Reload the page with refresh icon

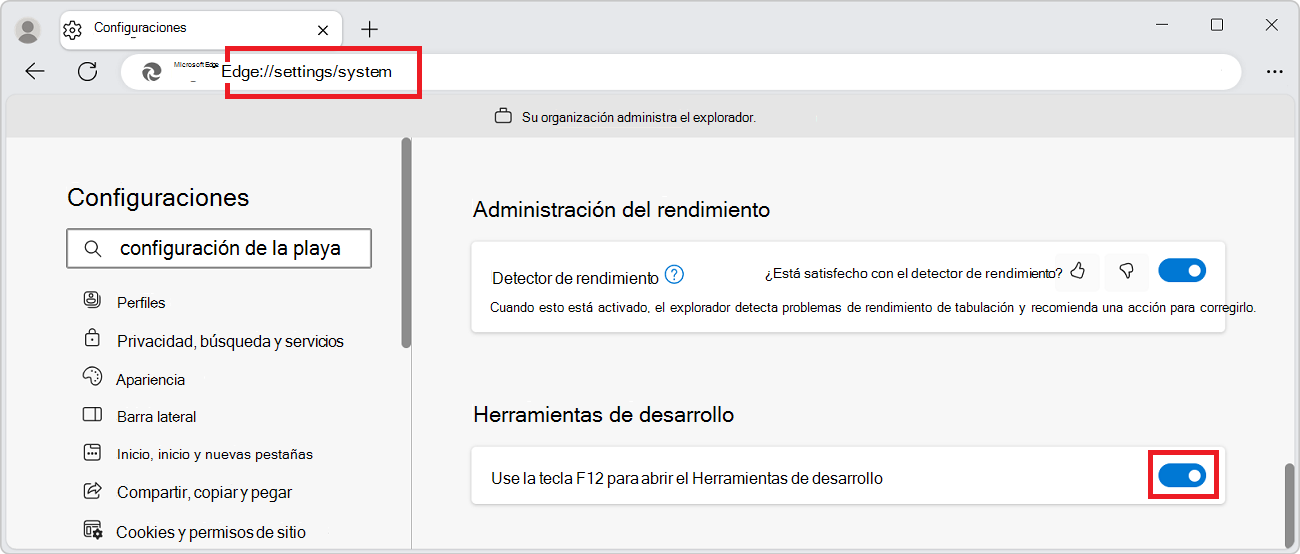pos(87,71)
